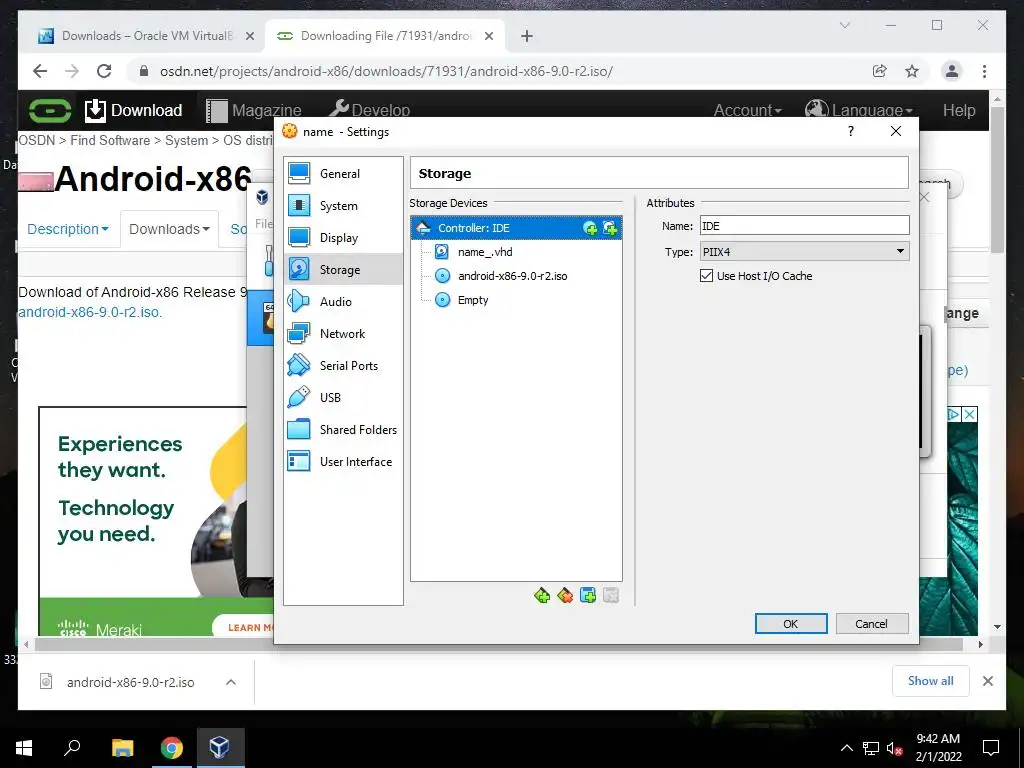This screenshot has width=1024, height=768.
Task: Open Windows Start menu
Action: coord(24,747)
